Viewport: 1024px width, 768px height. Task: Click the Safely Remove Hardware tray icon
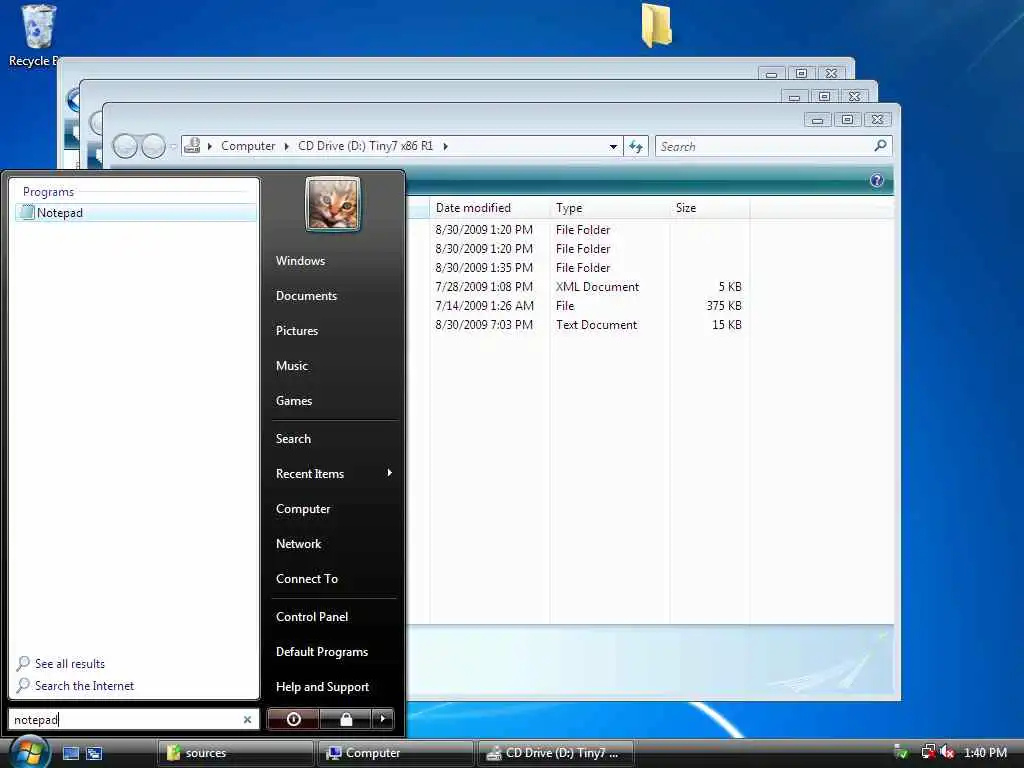(901, 752)
